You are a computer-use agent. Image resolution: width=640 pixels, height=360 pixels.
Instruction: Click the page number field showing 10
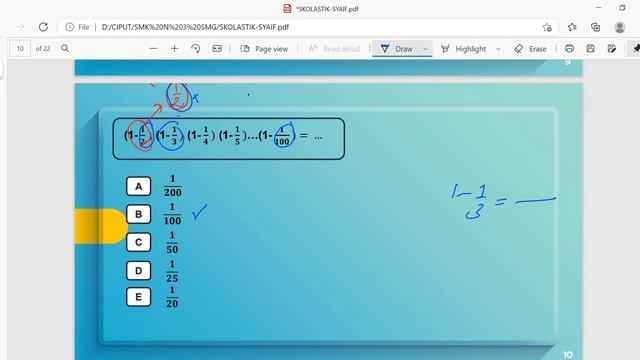(x=20, y=49)
